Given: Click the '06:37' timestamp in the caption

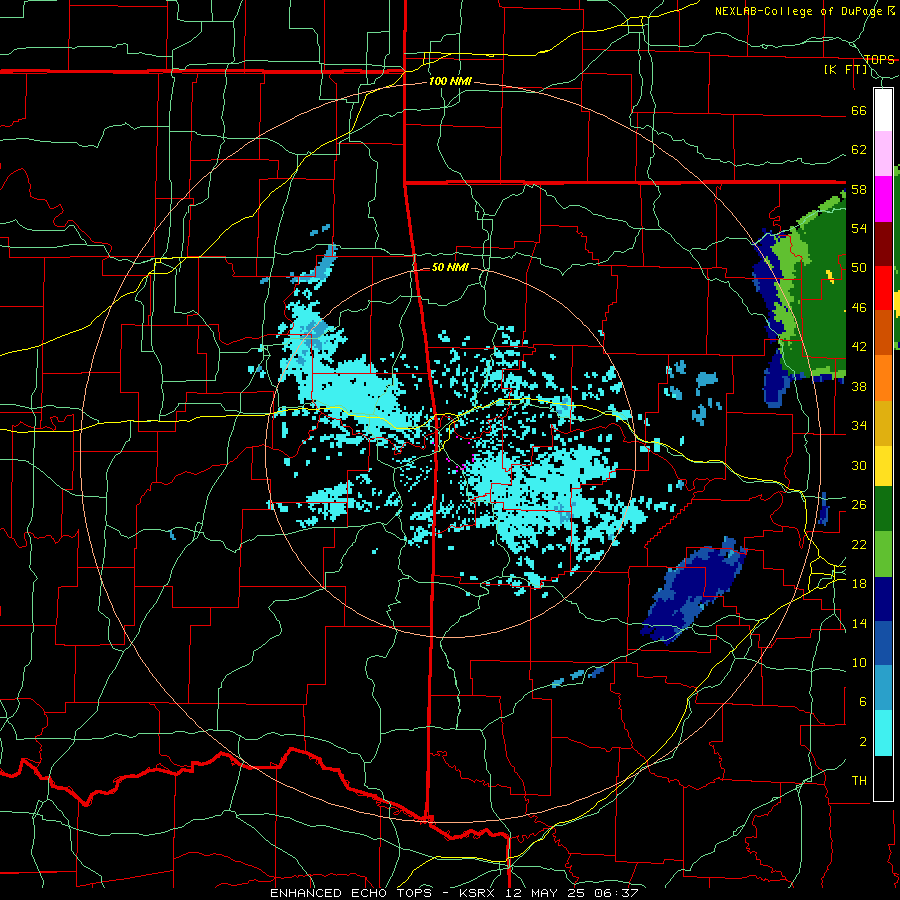Looking at the screenshot, I should coord(617,893).
